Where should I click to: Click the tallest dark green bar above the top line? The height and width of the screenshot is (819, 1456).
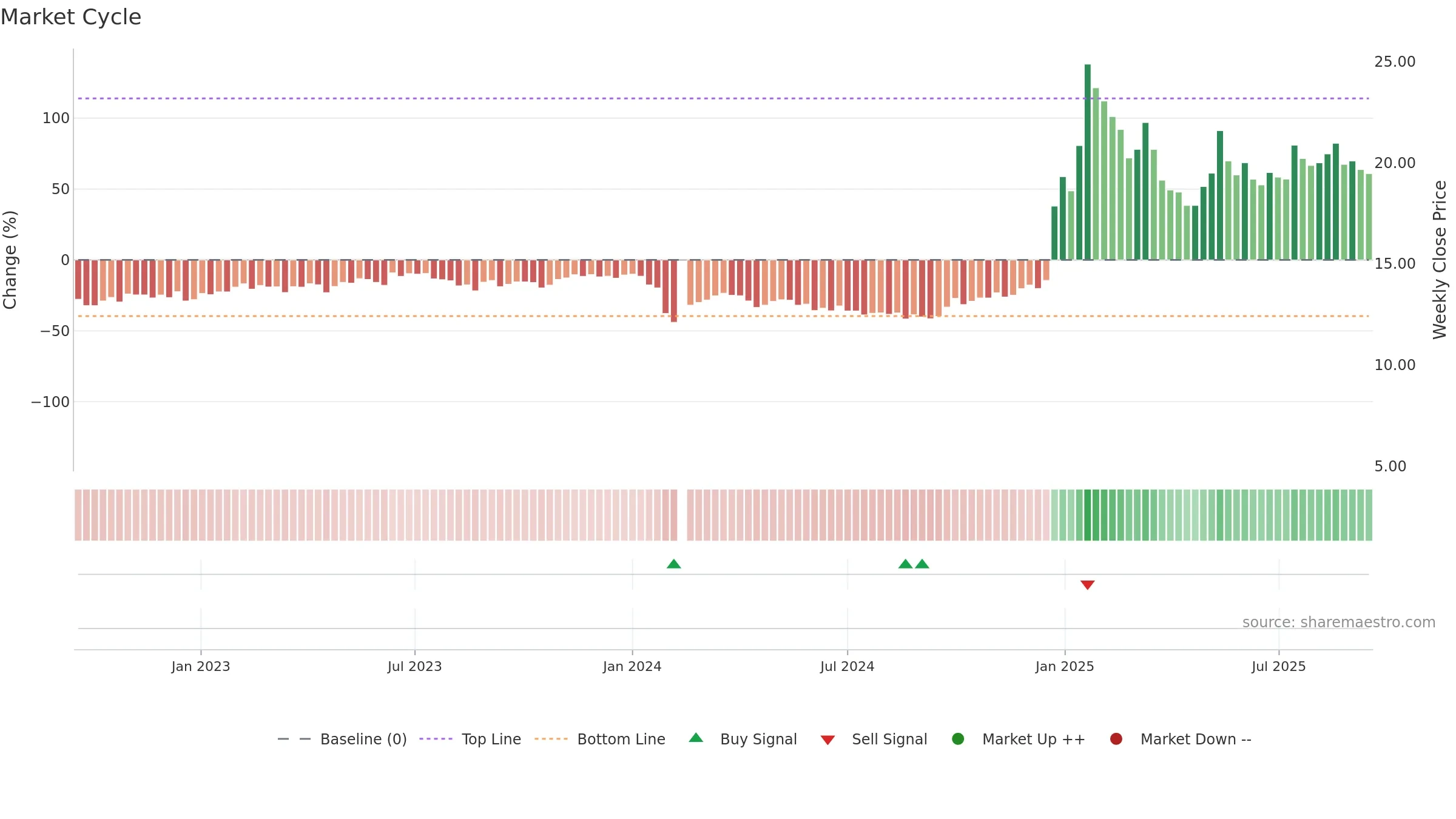[x=1088, y=162]
